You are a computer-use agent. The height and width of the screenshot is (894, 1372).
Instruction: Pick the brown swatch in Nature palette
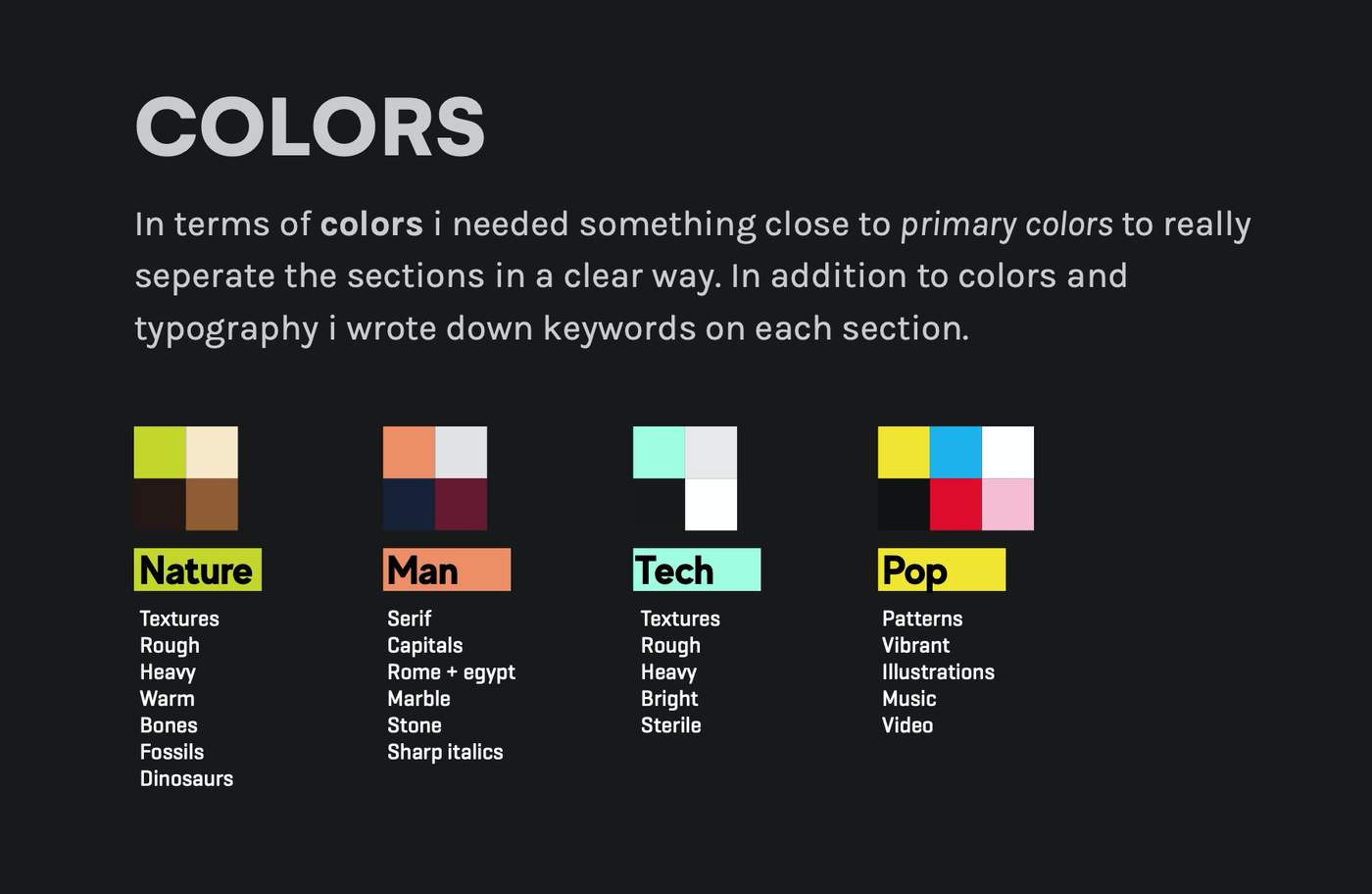click(x=212, y=504)
